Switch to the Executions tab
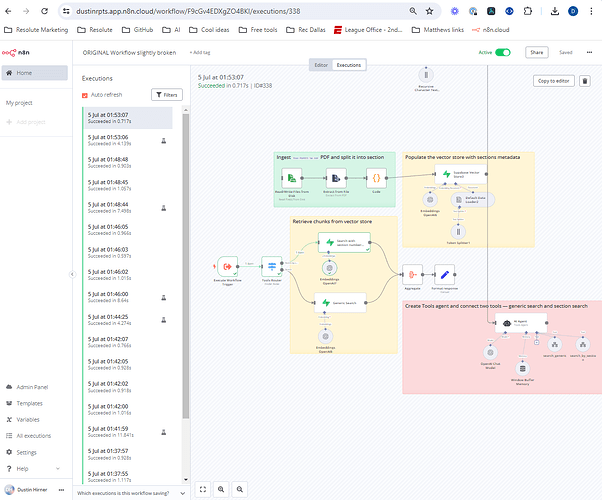The width and height of the screenshot is (602, 500). 349,65
